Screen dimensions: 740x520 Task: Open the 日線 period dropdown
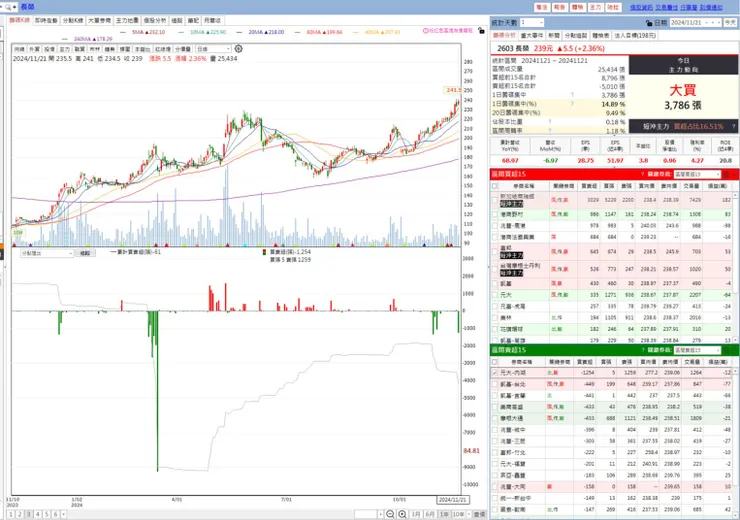(x=213, y=49)
